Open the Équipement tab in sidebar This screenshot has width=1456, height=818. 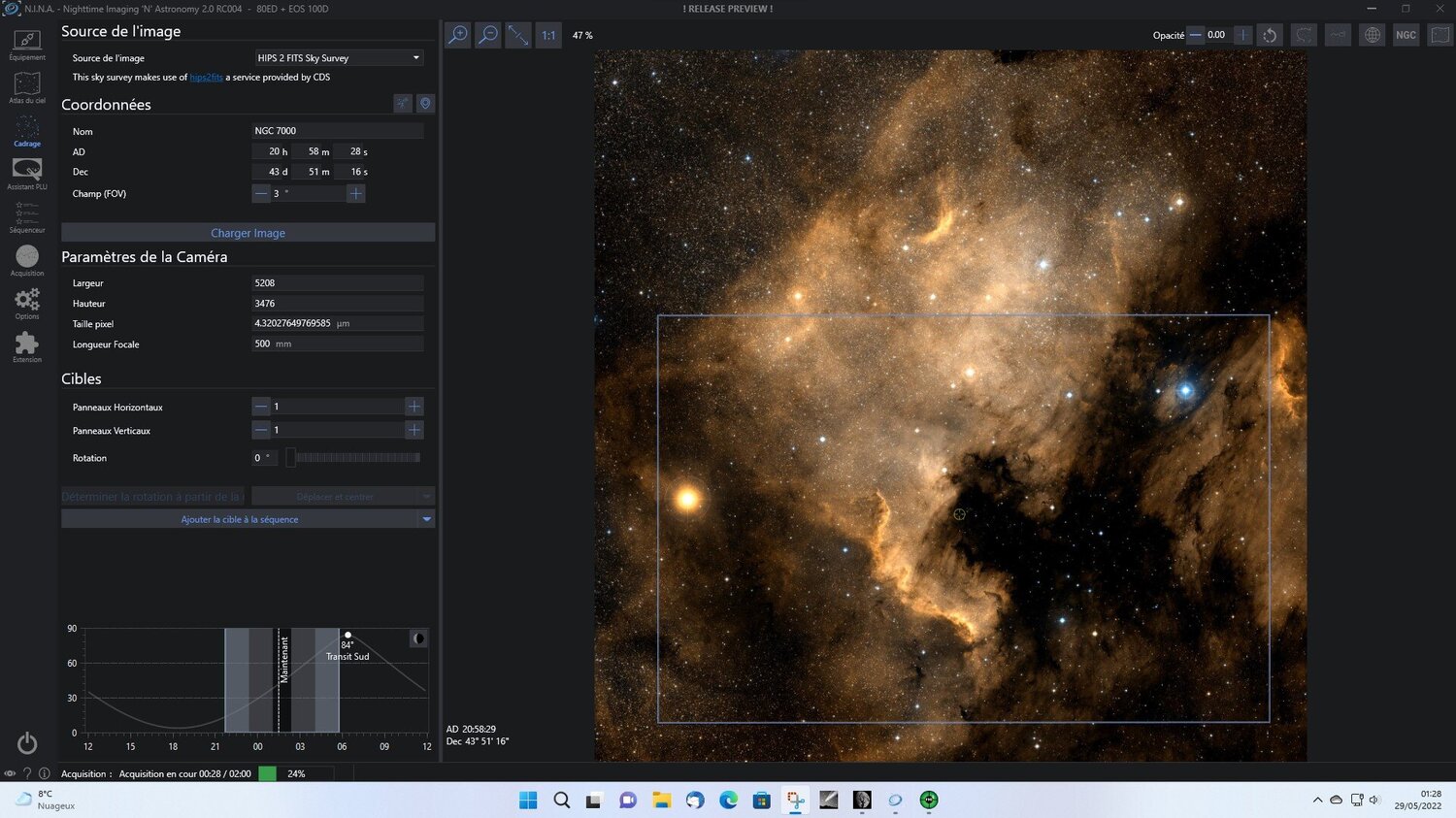pos(26,44)
